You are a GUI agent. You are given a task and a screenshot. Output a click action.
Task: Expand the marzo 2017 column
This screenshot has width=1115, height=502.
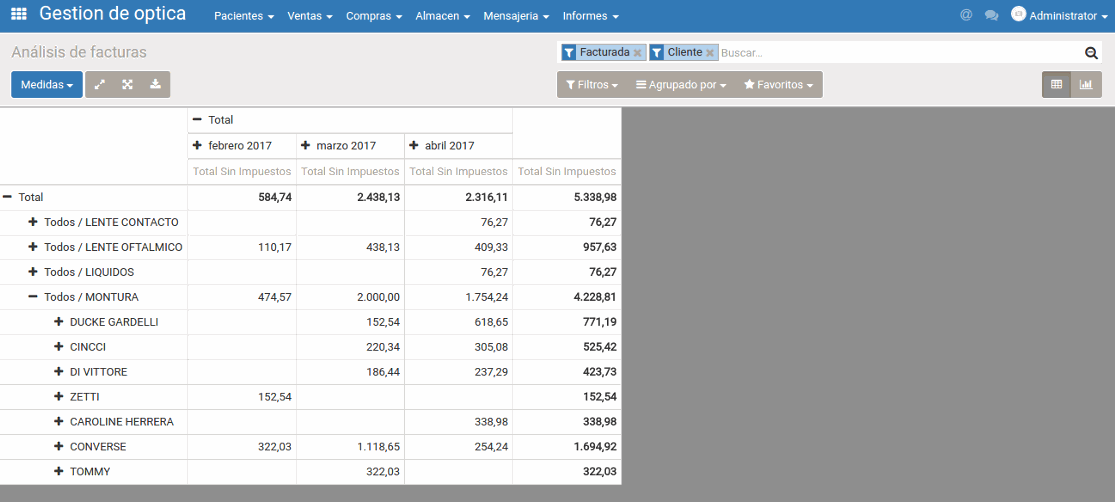tap(305, 145)
